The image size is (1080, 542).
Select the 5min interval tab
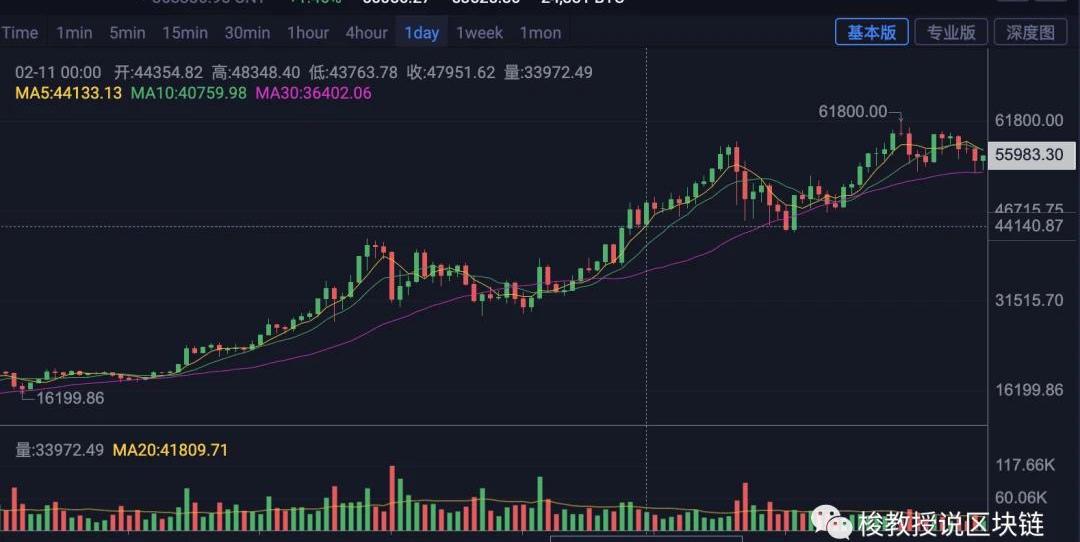tap(127, 33)
